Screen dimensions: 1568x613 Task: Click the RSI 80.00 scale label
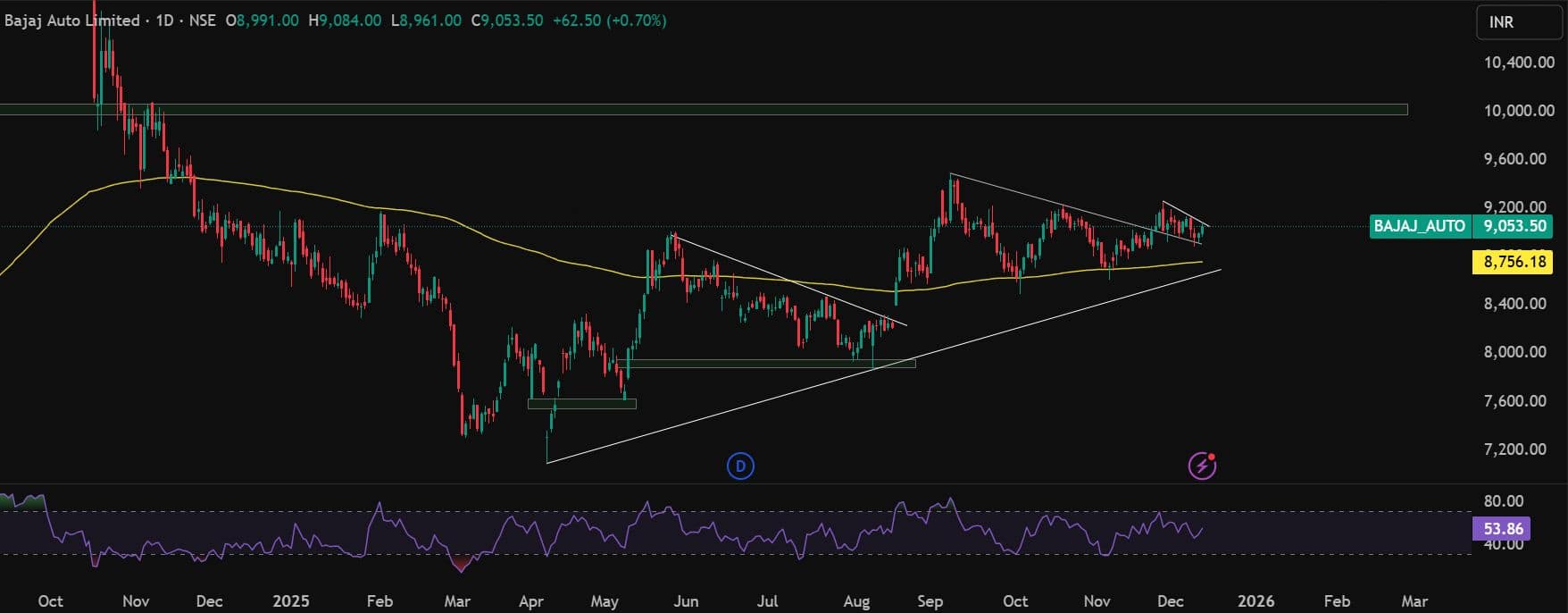point(1503,501)
